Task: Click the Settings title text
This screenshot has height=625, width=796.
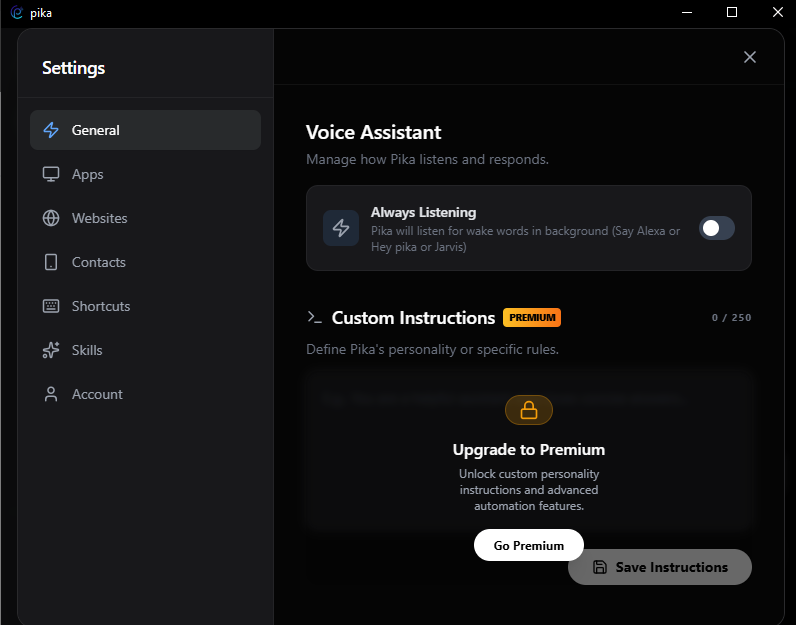Action: (x=74, y=68)
